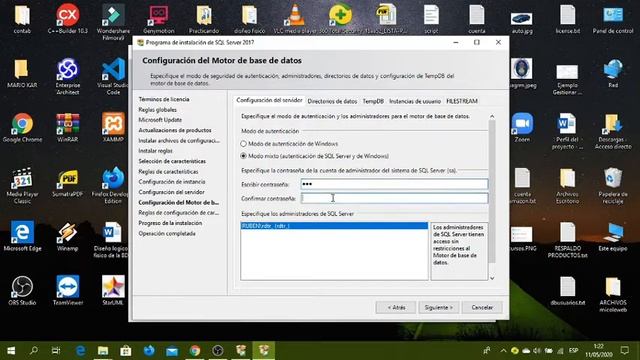Click Microsoft Update step
Screen dimensions: 640x360
point(160,120)
